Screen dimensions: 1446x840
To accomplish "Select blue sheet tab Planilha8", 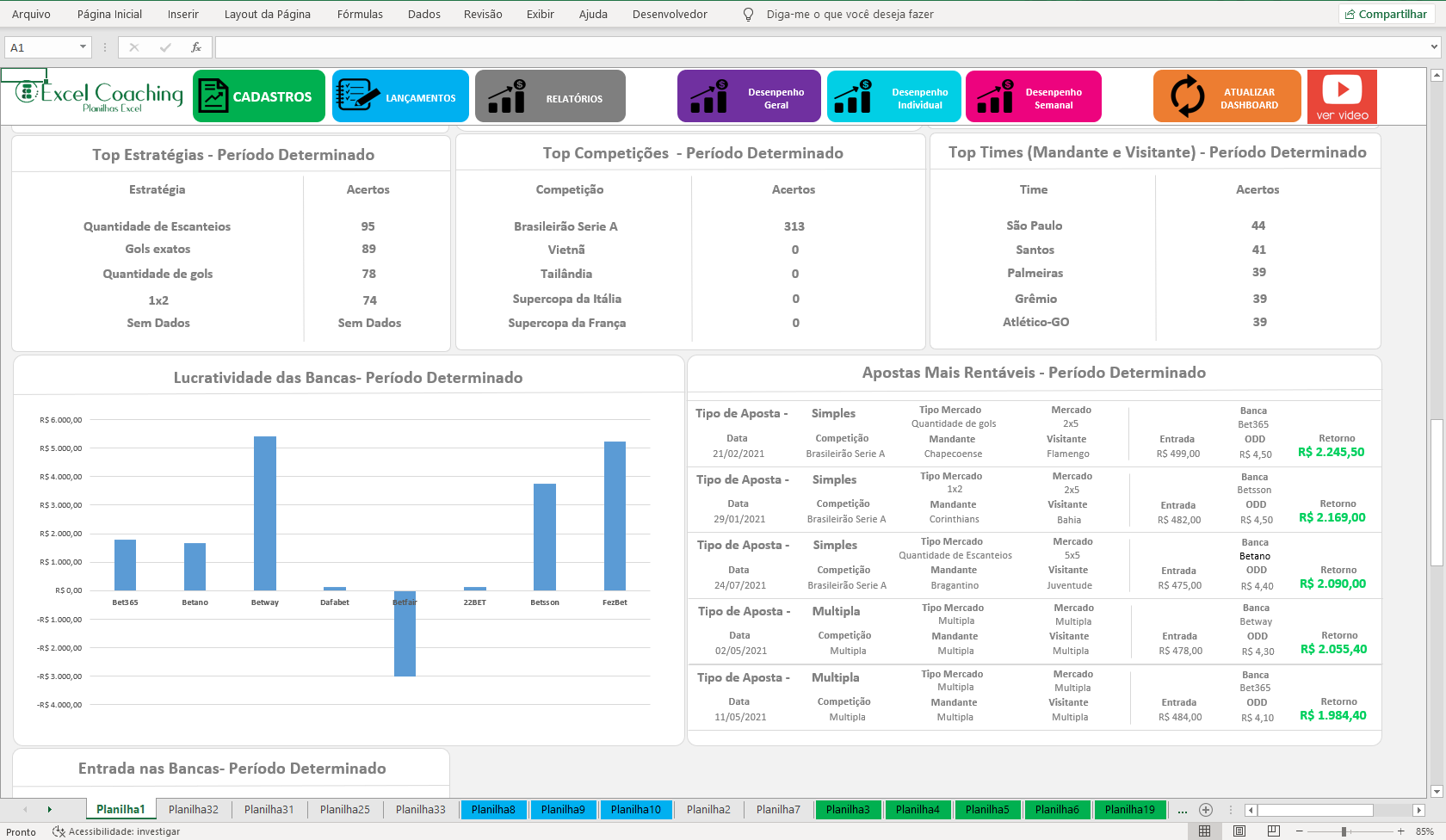I will (493, 809).
